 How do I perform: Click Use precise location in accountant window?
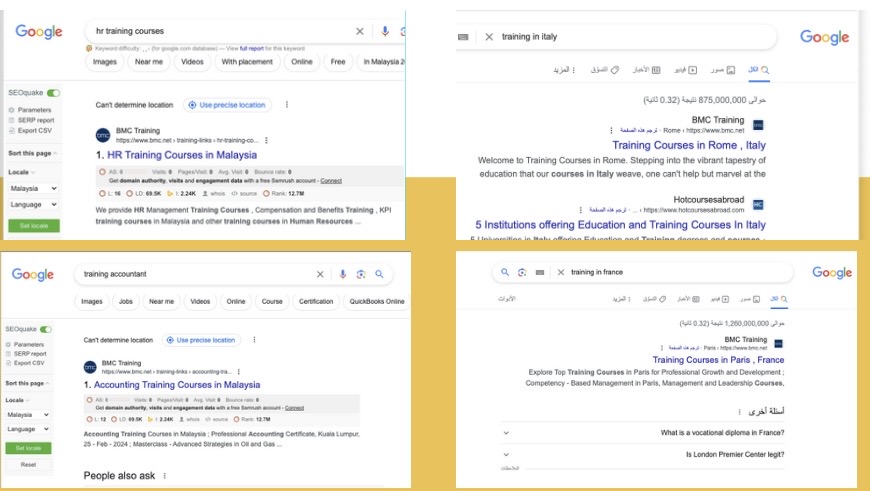pyautogui.click(x=201, y=340)
